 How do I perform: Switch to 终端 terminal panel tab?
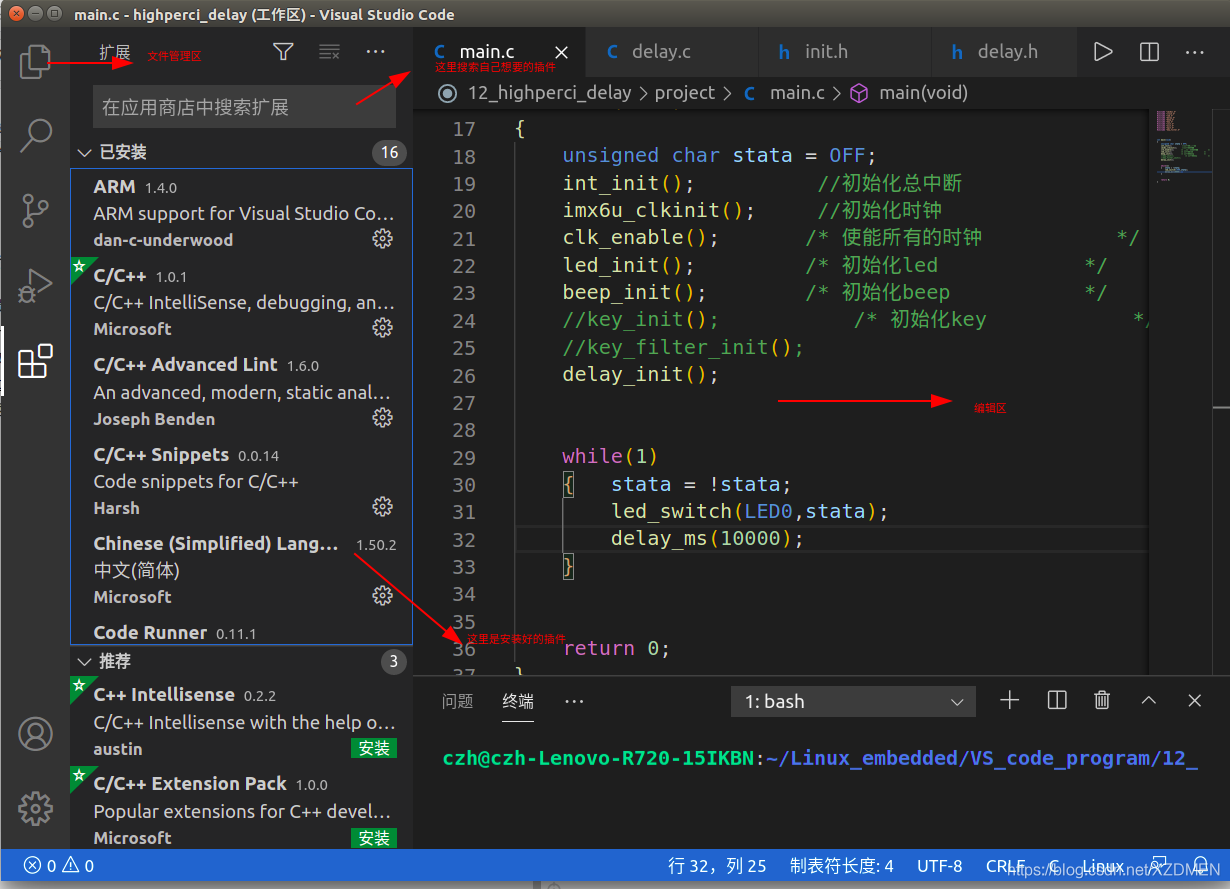point(518,702)
